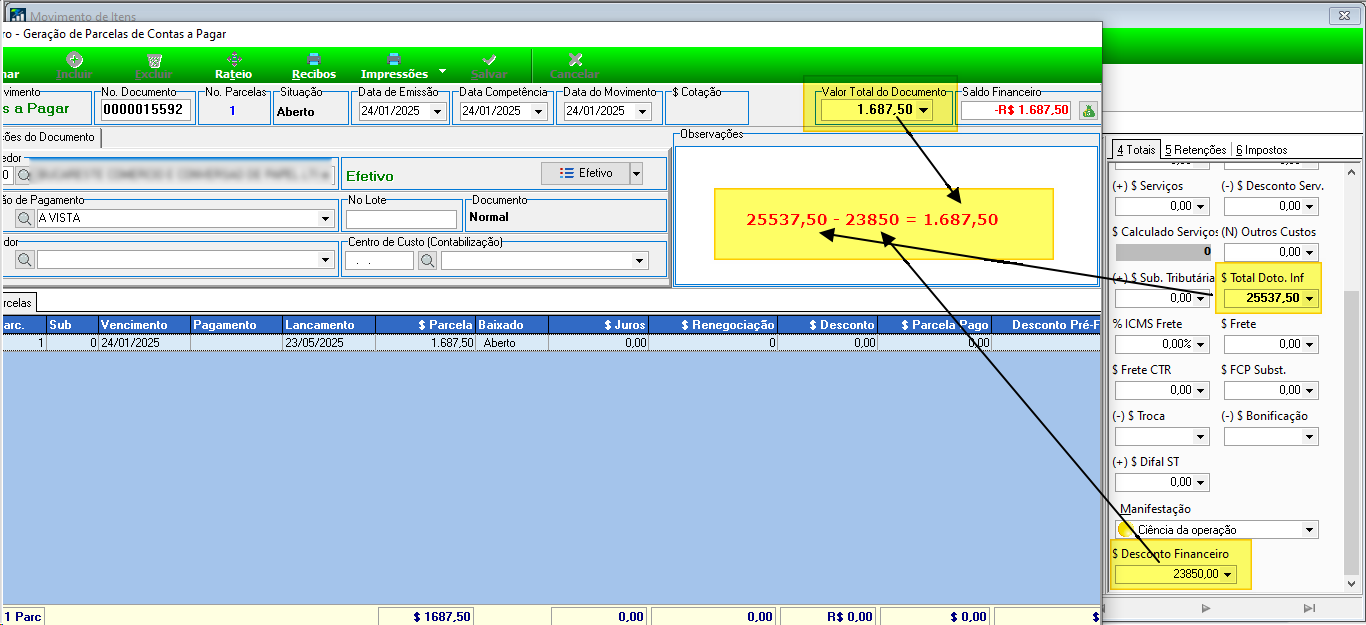Viewport: 1366px width, 625px height.
Task: Click the list icon on Efetivo button
Action: [x=566, y=173]
